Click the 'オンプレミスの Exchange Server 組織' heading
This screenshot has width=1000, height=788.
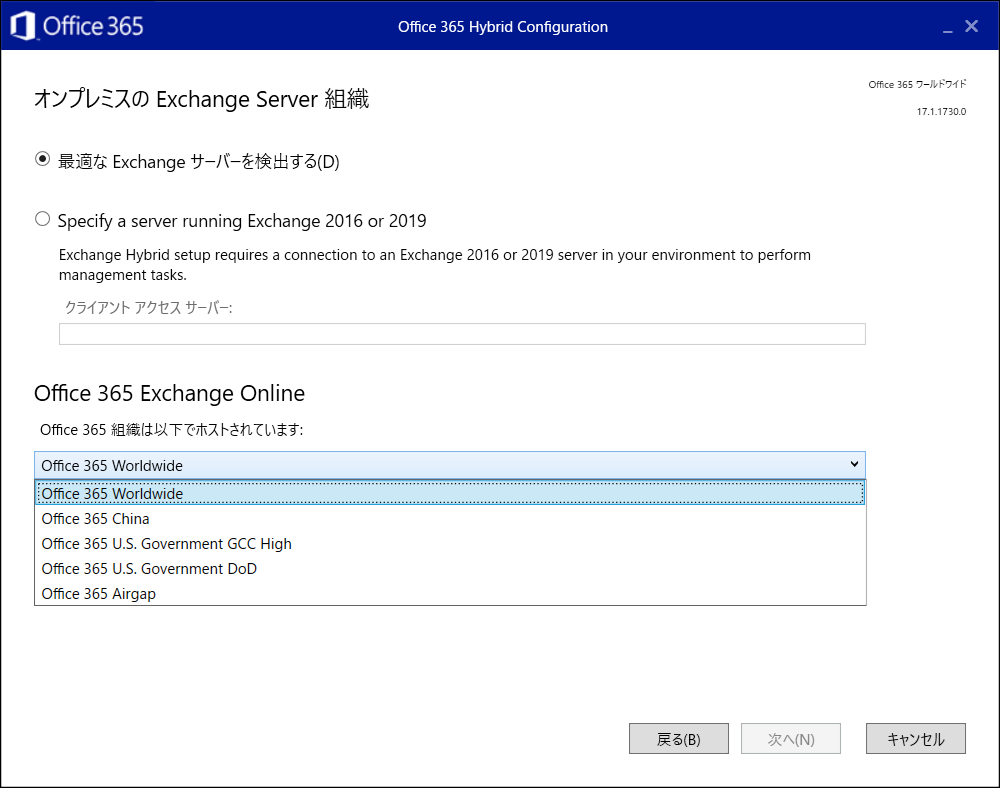click(x=202, y=99)
